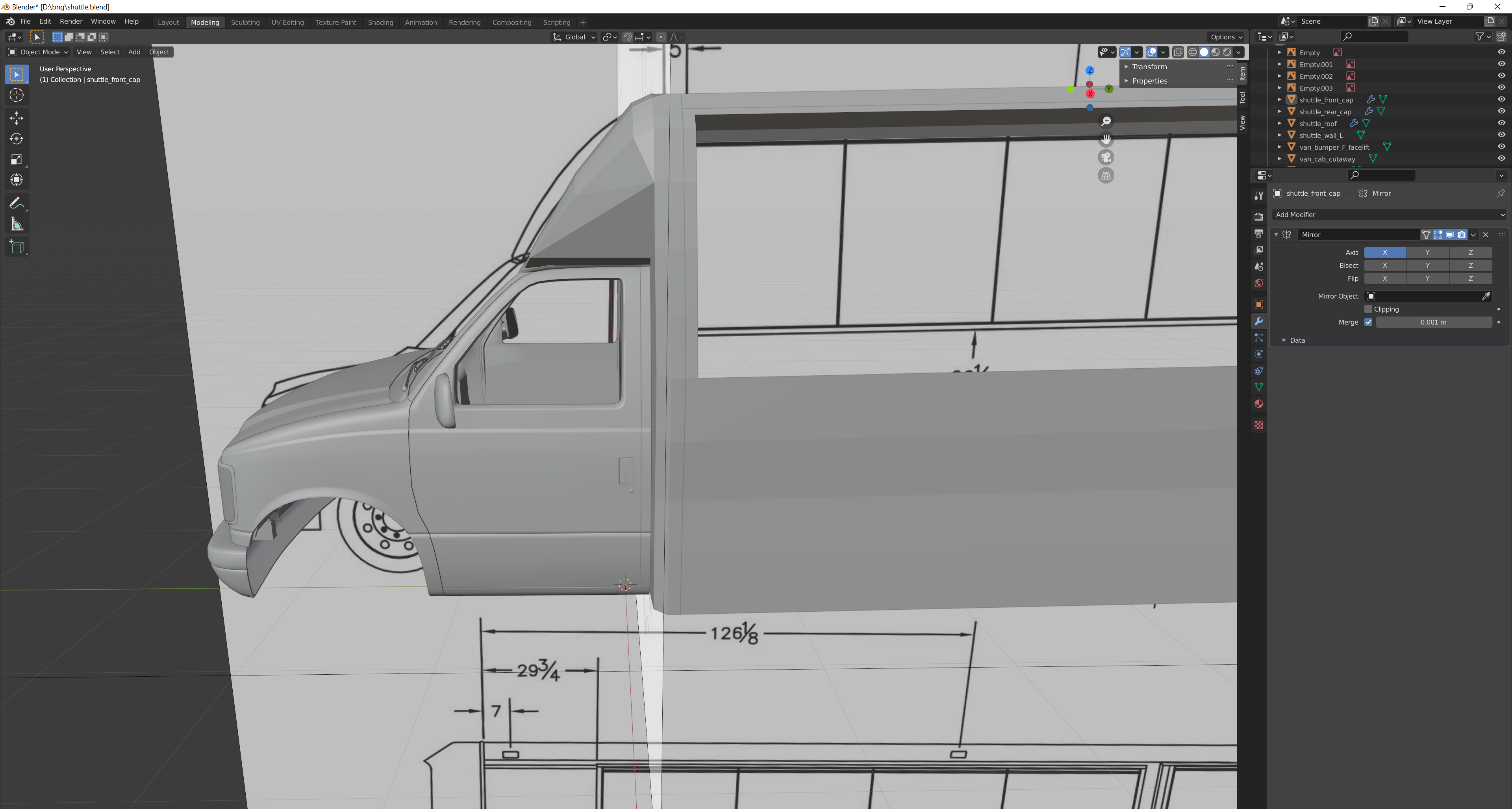This screenshot has height=809, width=1512.
Task: Enable Bisect on Y axis
Action: 1427,265
